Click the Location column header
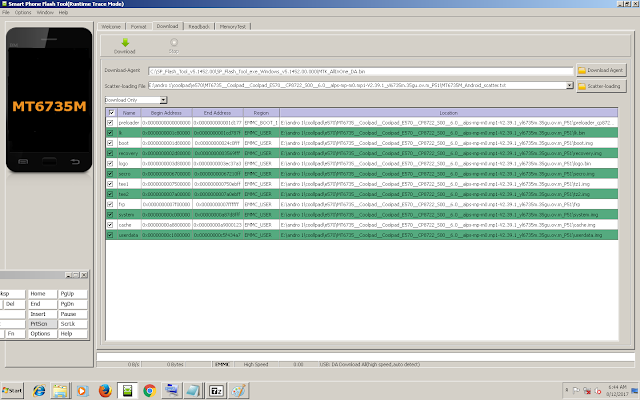The width and height of the screenshot is (640, 400). (449, 113)
